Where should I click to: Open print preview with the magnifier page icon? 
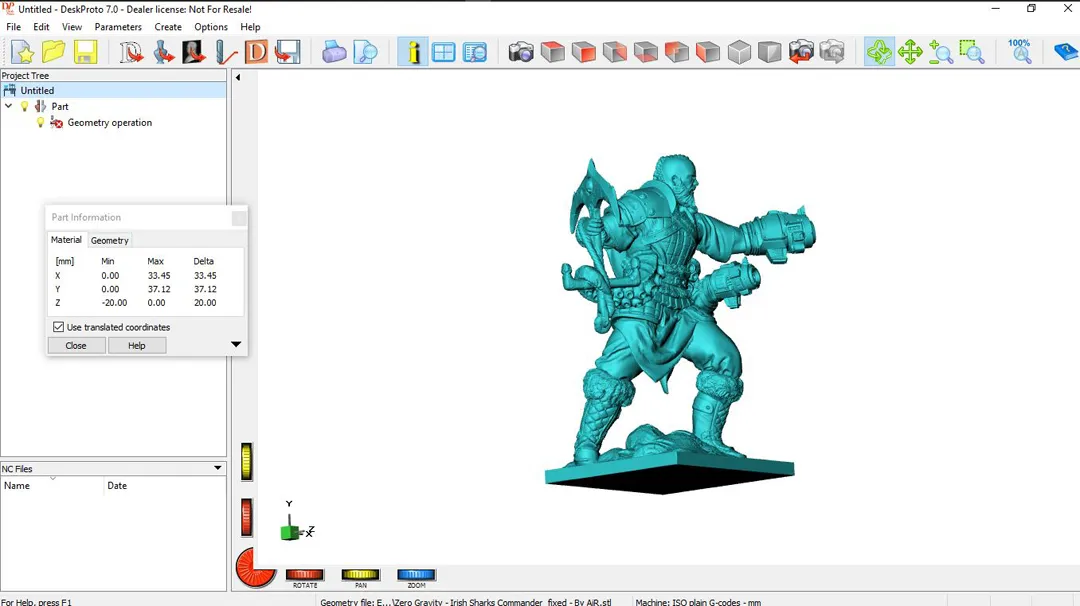click(366, 52)
